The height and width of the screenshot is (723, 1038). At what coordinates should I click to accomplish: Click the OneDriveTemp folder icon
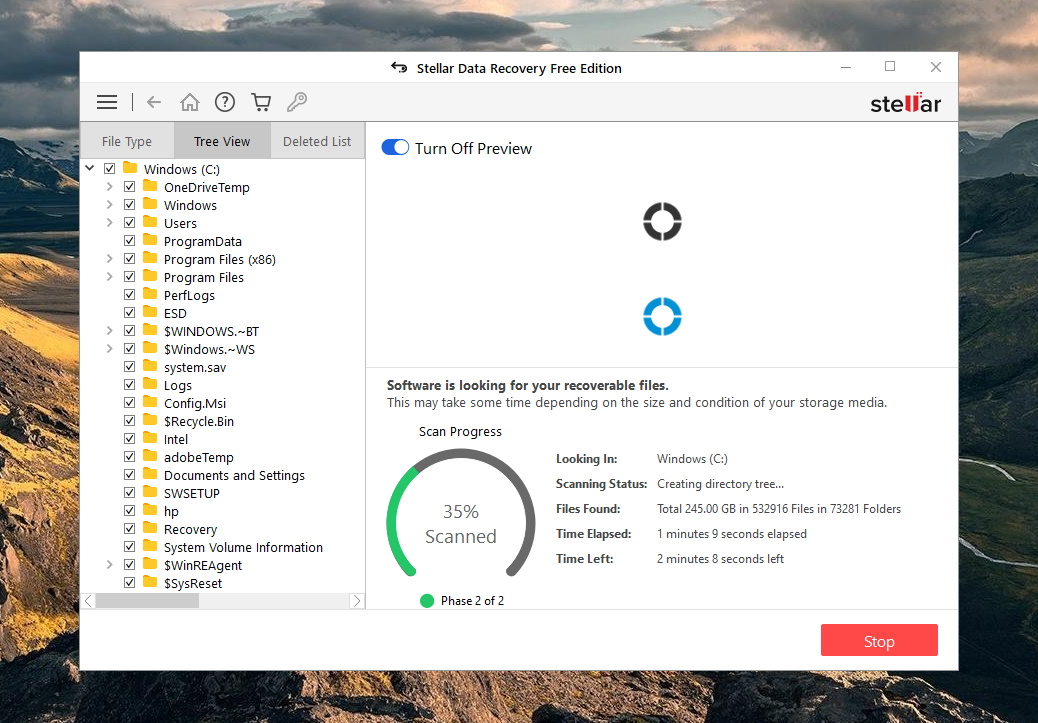point(150,186)
